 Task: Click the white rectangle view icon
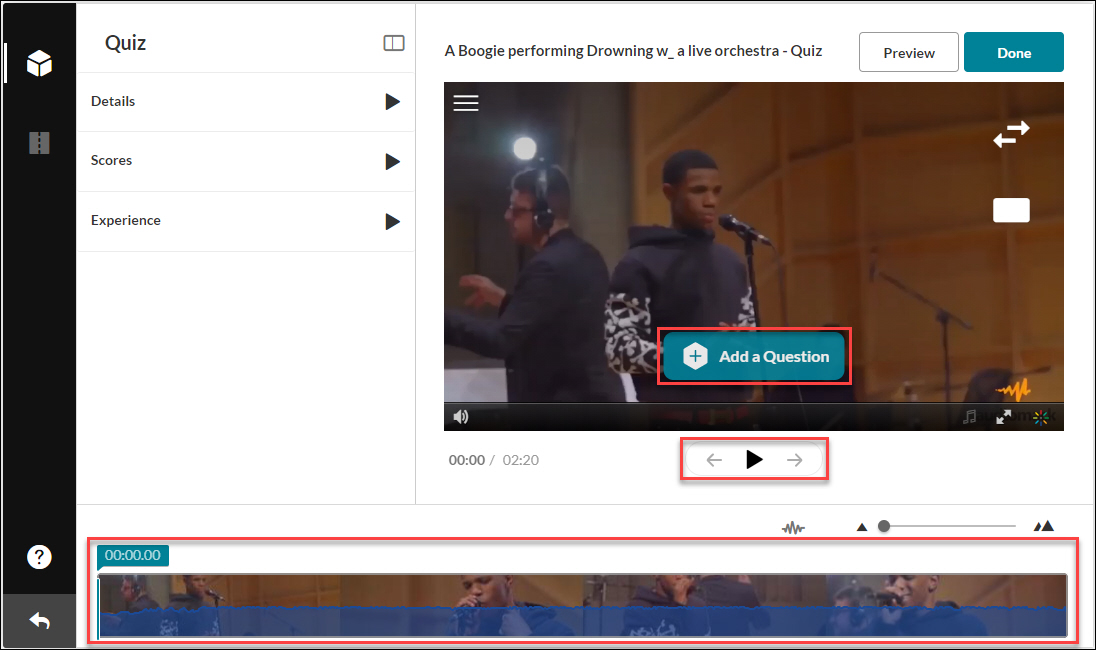pyautogui.click(x=1011, y=210)
